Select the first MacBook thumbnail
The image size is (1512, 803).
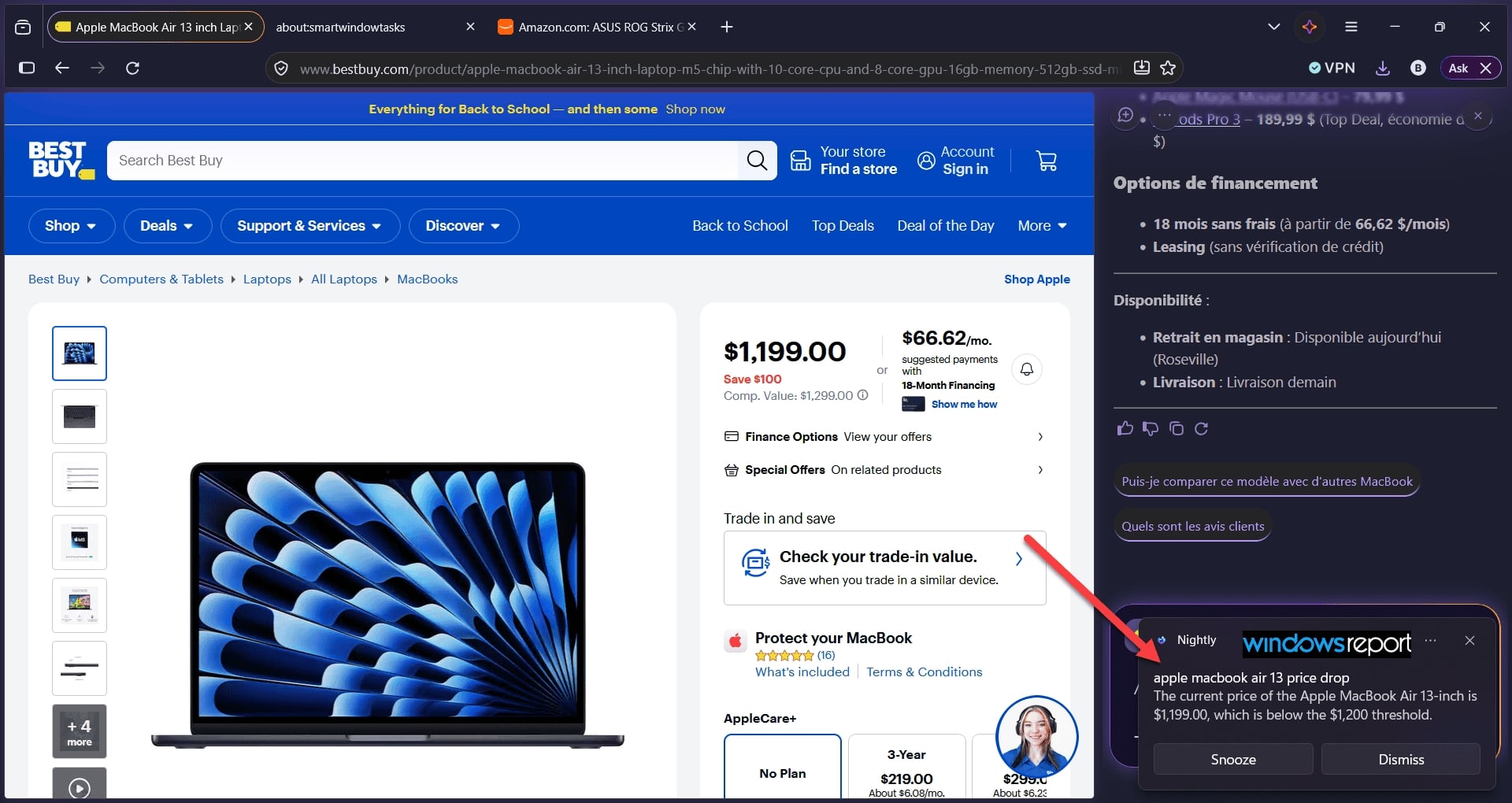(x=80, y=353)
